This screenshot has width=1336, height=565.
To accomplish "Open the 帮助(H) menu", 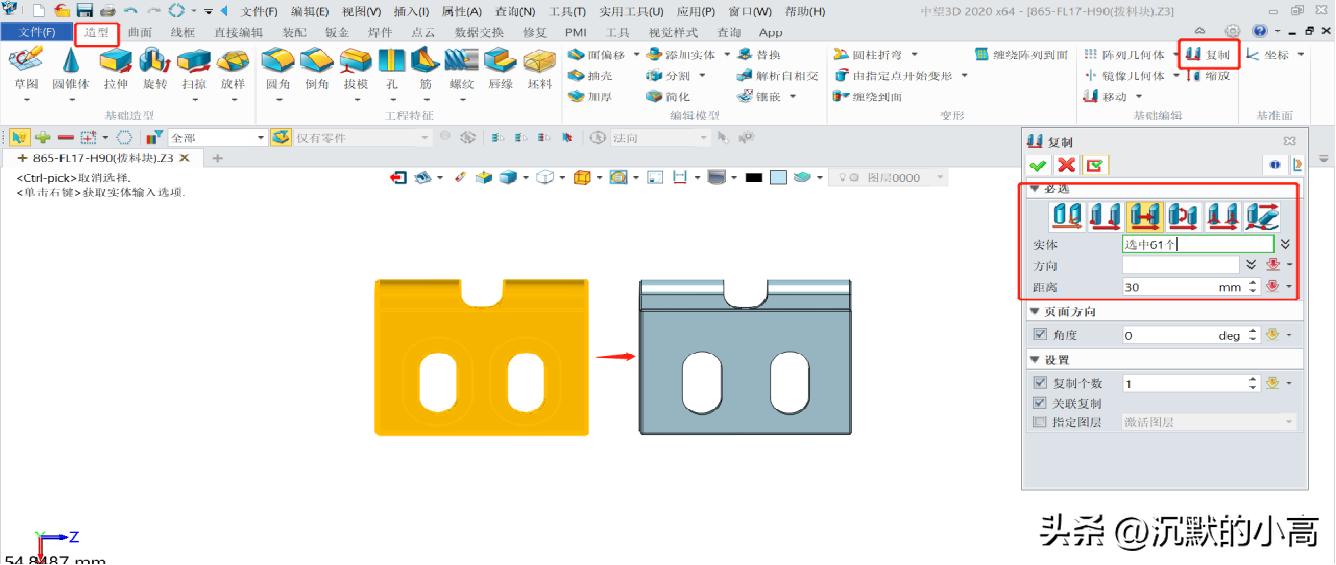I will 805,11.
